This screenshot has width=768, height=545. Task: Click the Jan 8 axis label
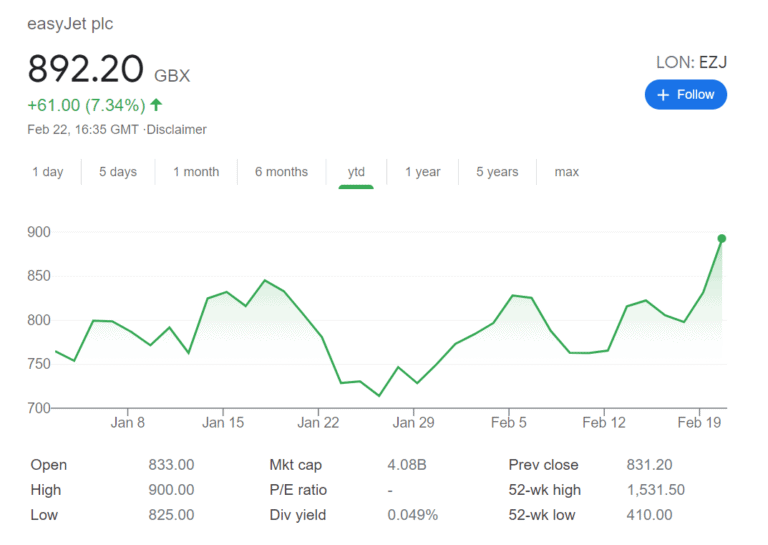click(127, 422)
